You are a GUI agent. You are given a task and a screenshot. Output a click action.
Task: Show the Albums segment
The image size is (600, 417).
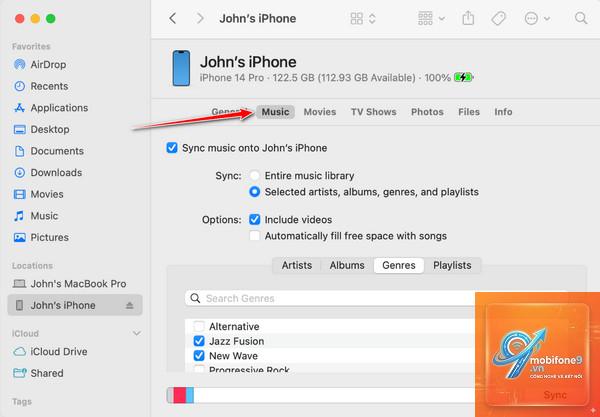[347, 265]
